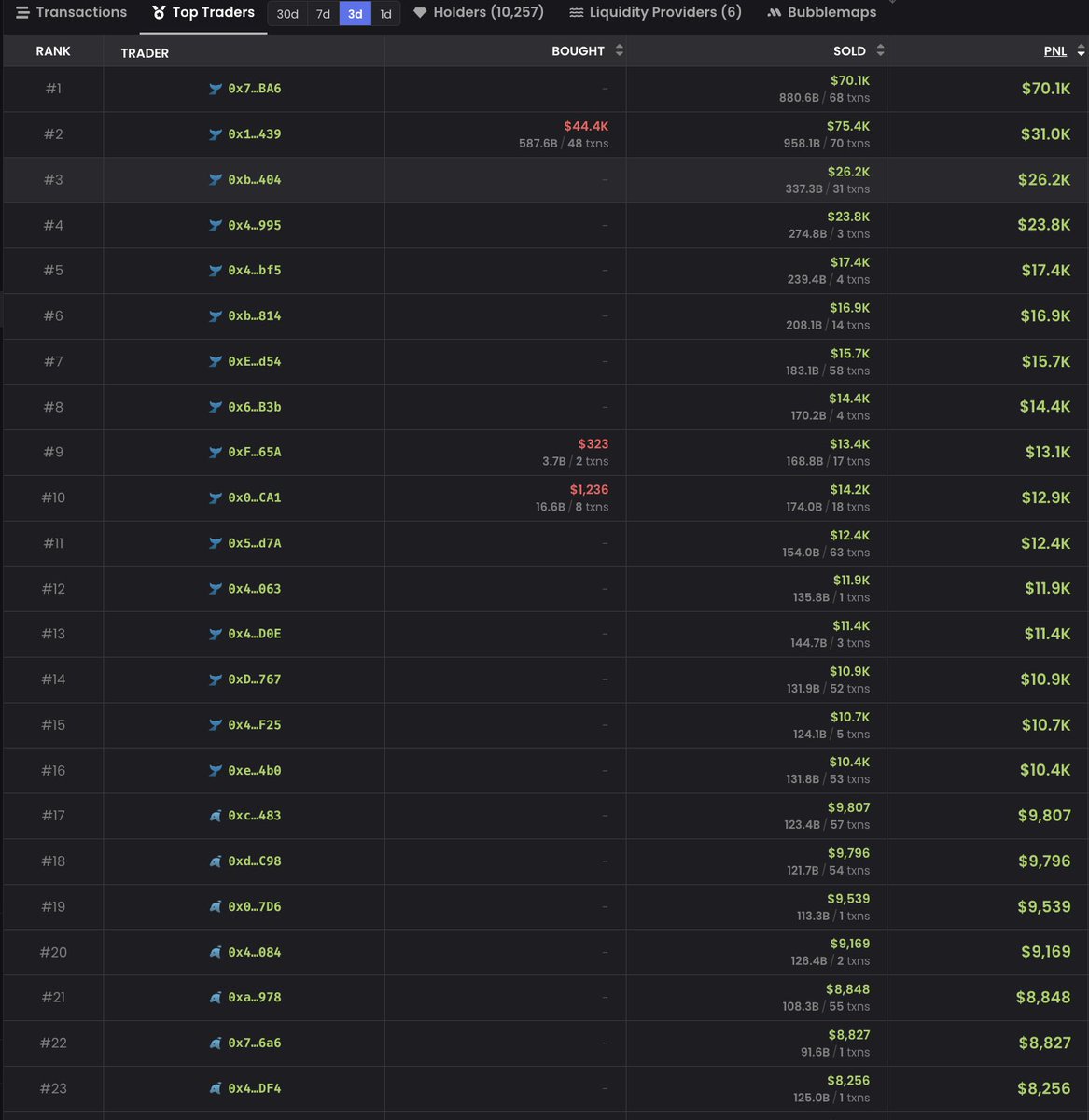Click whale icon beside trader 0x6…B3b
Image resolution: width=1089 pixels, height=1120 pixels.
216,407
